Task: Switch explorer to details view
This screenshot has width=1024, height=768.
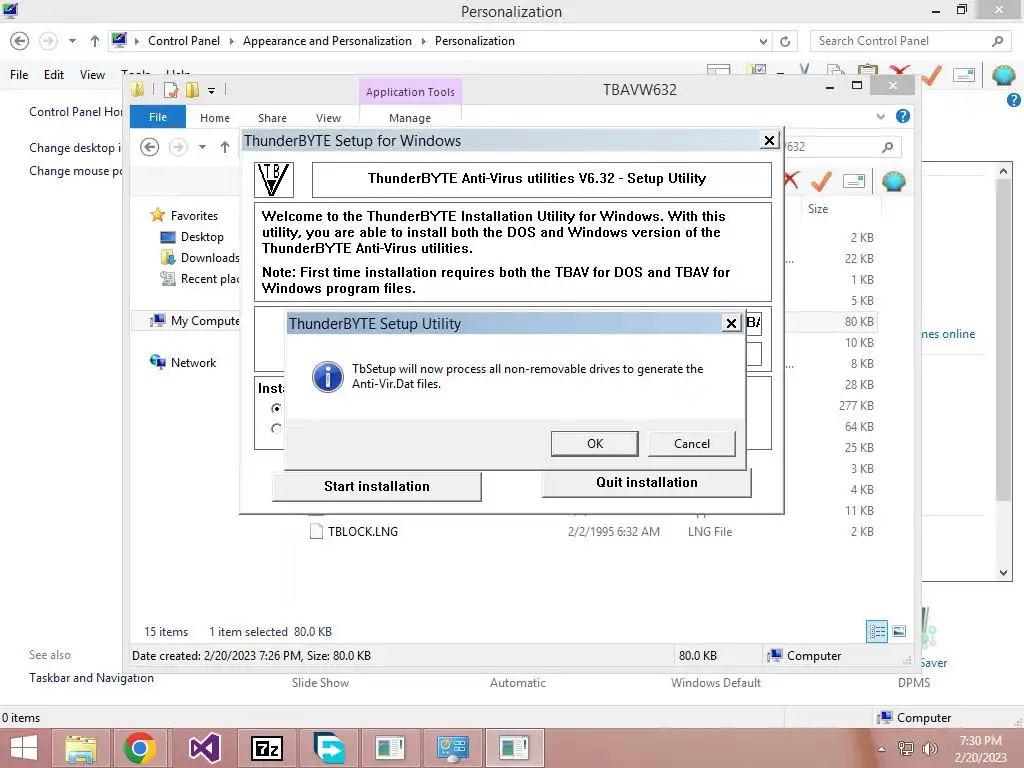Action: pos(876,632)
